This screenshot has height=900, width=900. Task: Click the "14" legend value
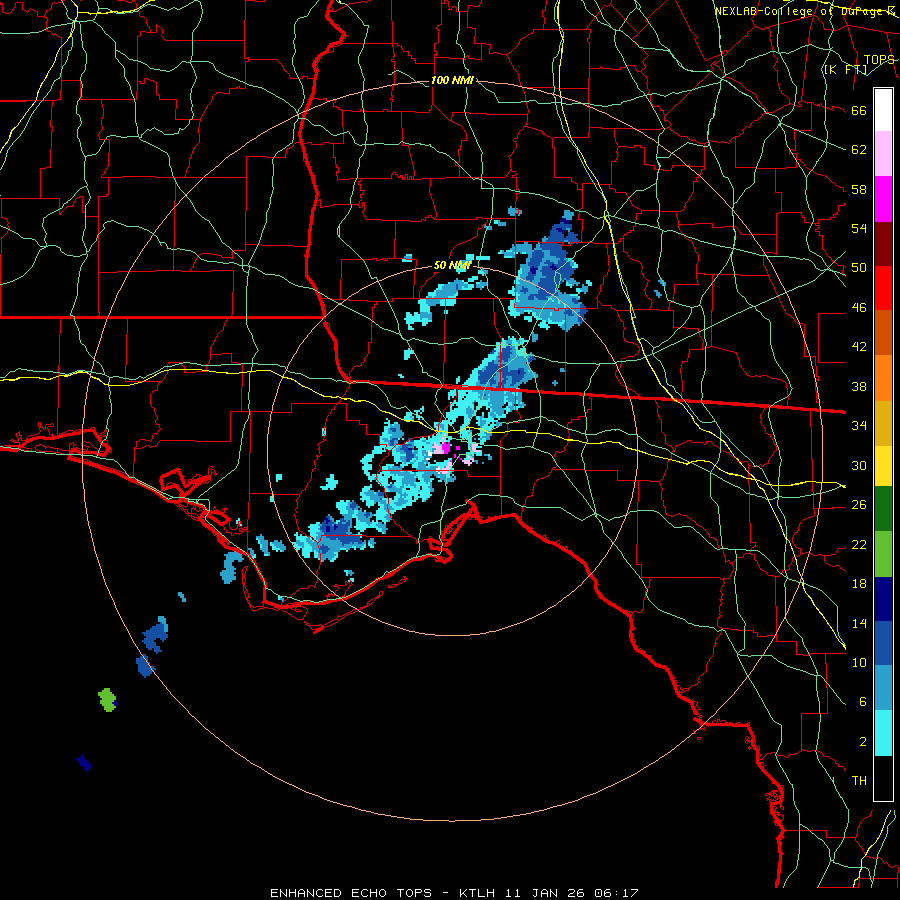click(859, 623)
